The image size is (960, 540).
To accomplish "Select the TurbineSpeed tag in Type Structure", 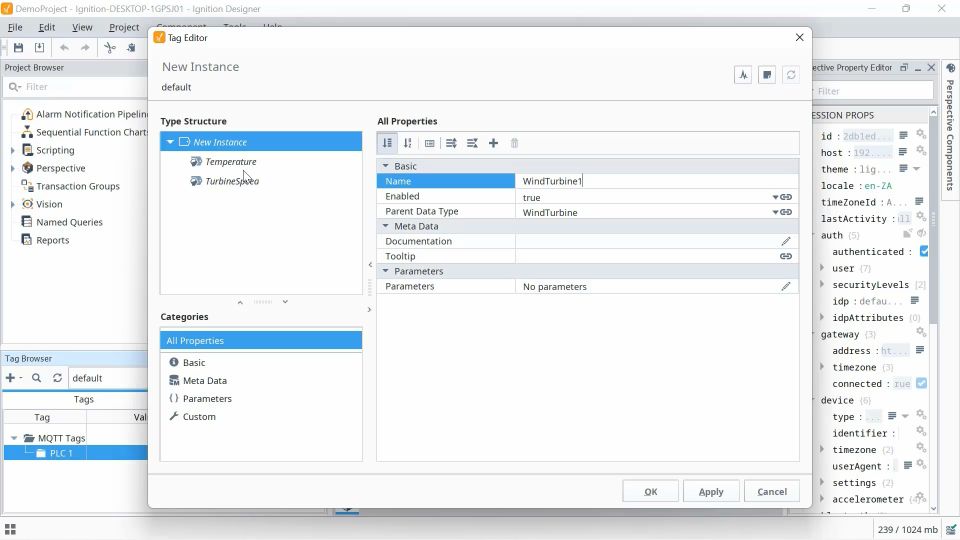I will (231, 181).
